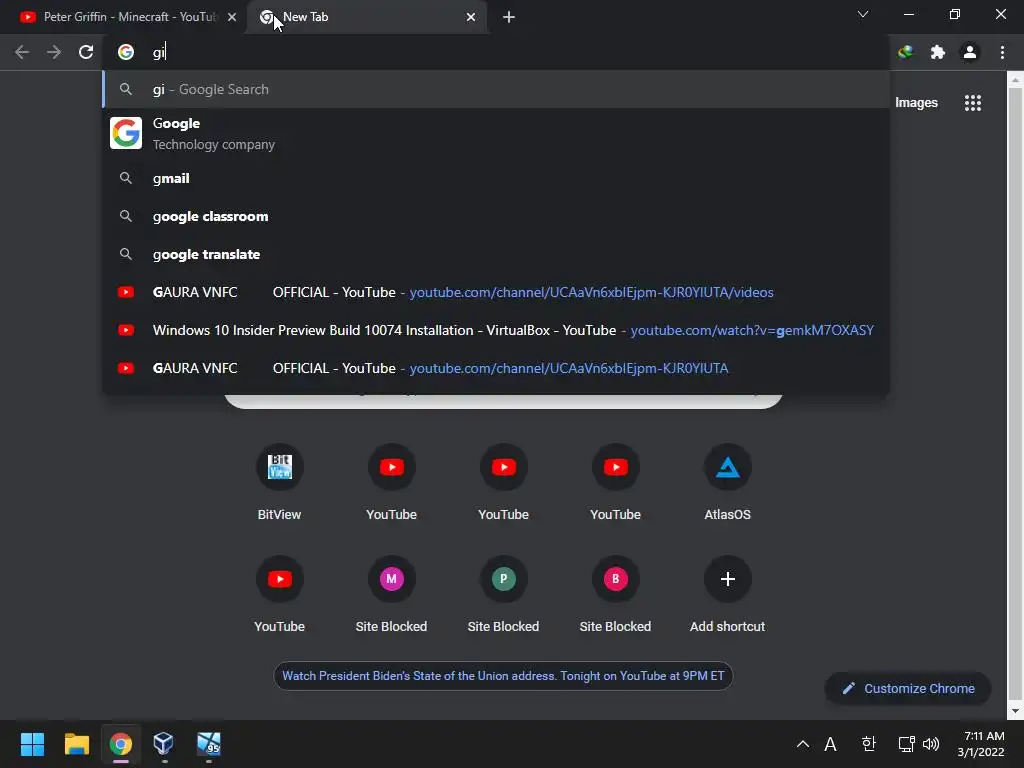Open the Biden State of the Union promo link
1024x768 pixels.
click(x=503, y=676)
